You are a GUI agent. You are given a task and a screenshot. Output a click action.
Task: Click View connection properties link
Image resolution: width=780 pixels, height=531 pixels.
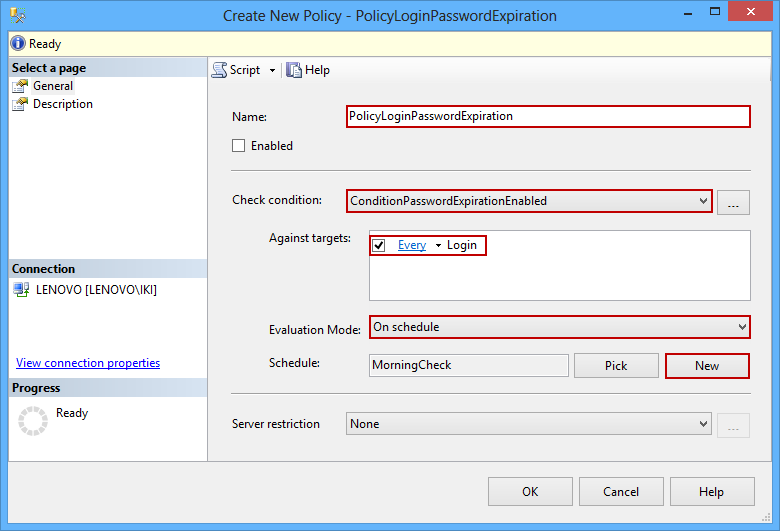click(x=88, y=363)
